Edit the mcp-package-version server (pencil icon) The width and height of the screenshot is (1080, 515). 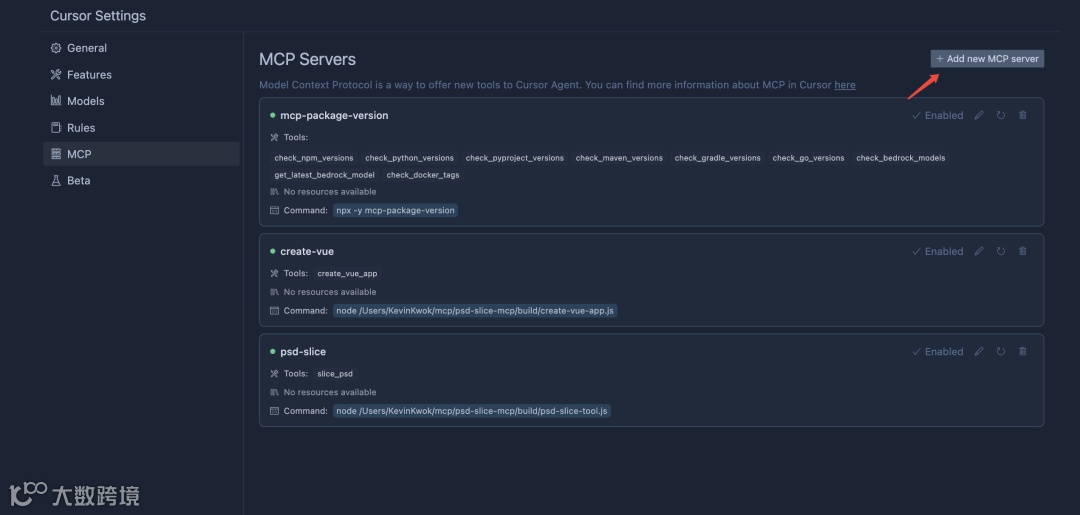pyautogui.click(x=979, y=115)
